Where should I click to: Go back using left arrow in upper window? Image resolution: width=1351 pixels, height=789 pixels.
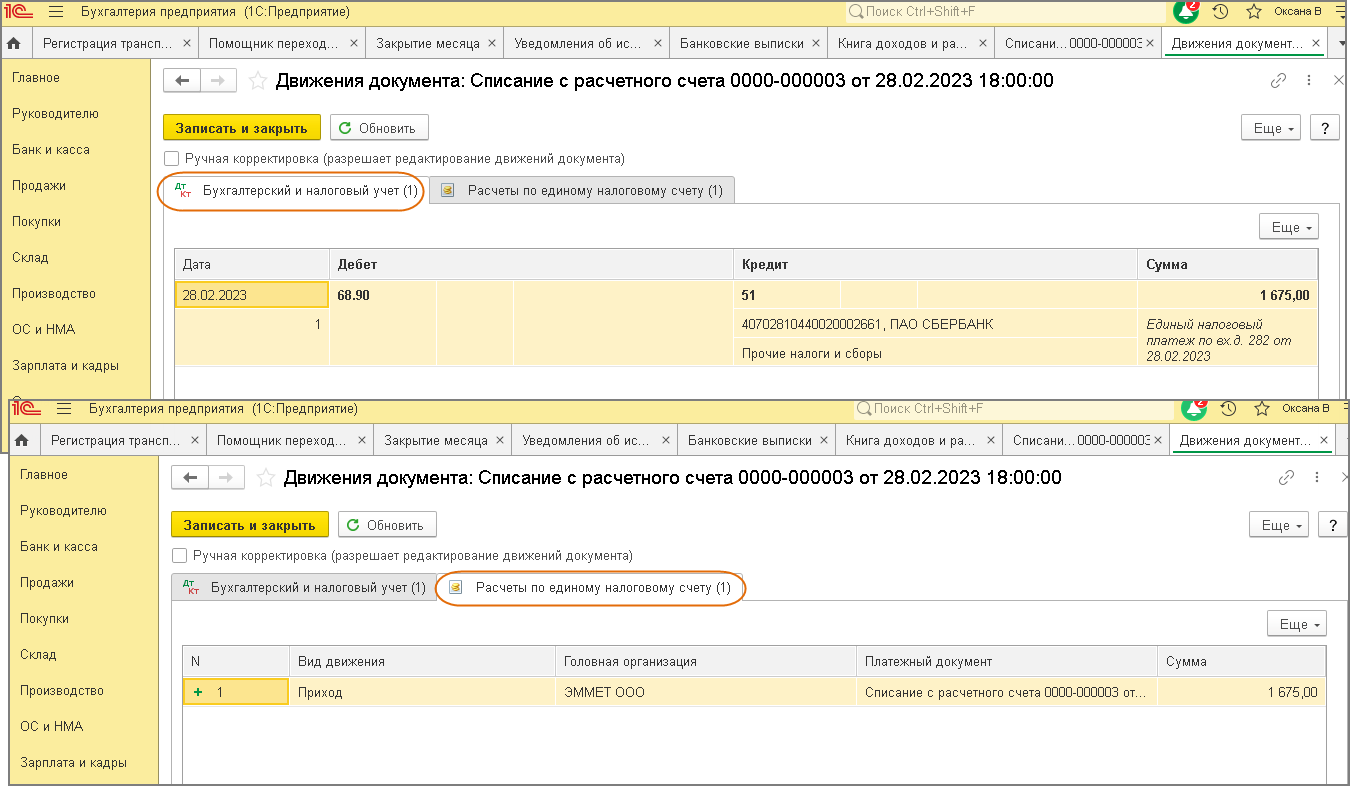[x=182, y=81]
